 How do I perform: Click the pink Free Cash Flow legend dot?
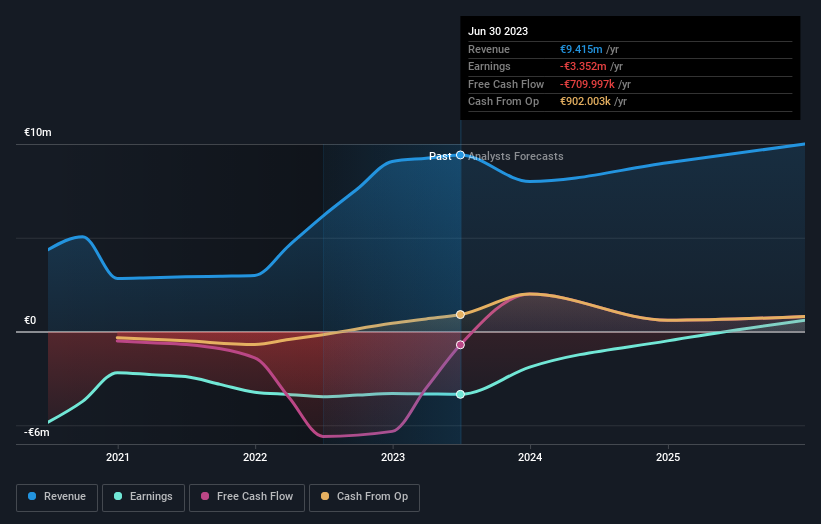click(x=205, y=496)
